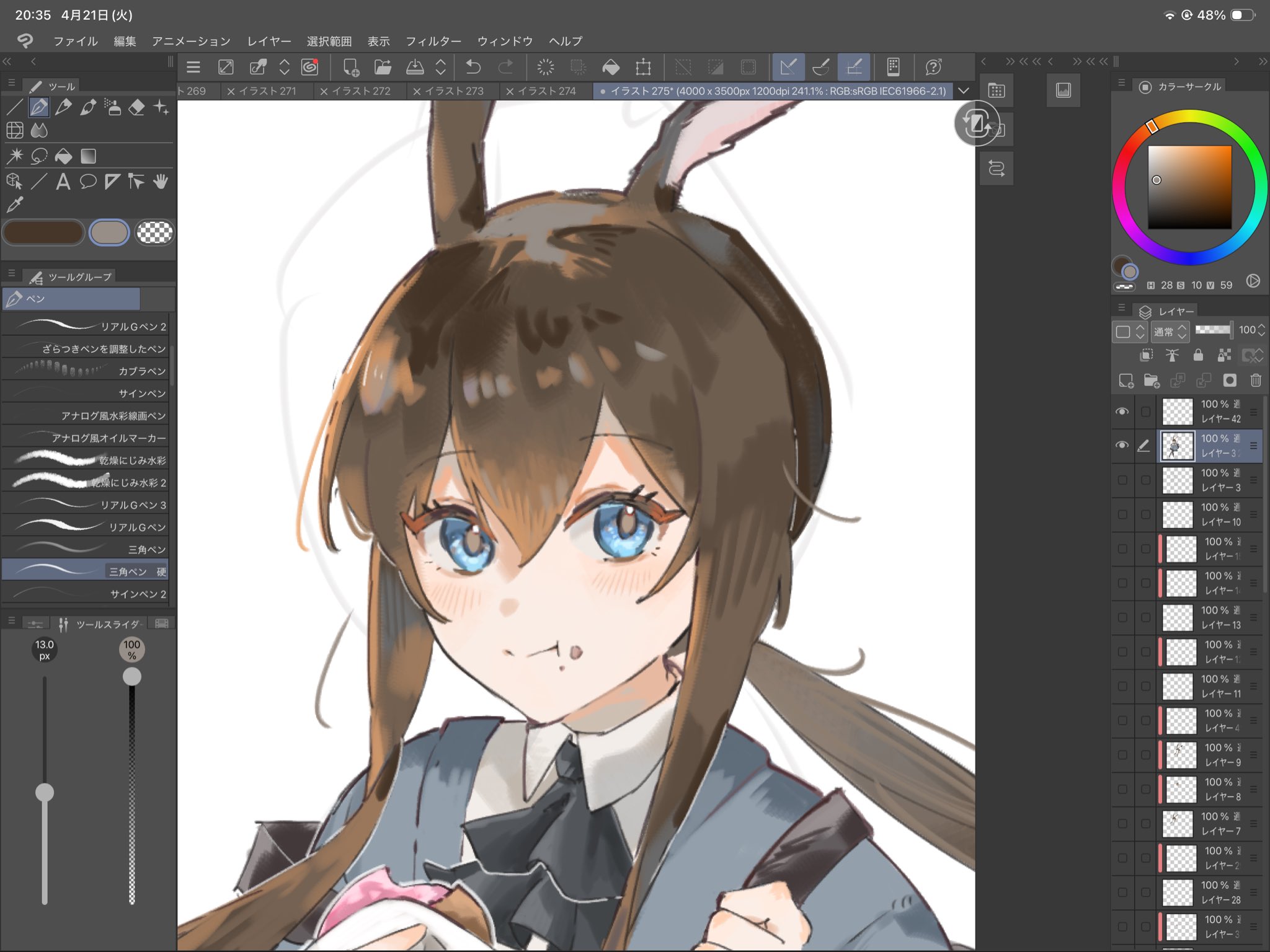
Task: Select the Eyedropper tool
Action: [x=15, y=205]
